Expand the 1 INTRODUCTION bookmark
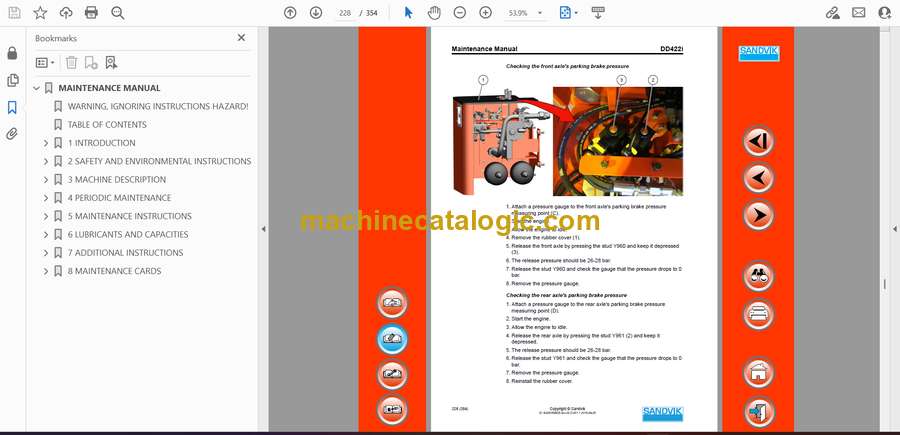This screenshot has width=900, height=435. click(46, 143)
